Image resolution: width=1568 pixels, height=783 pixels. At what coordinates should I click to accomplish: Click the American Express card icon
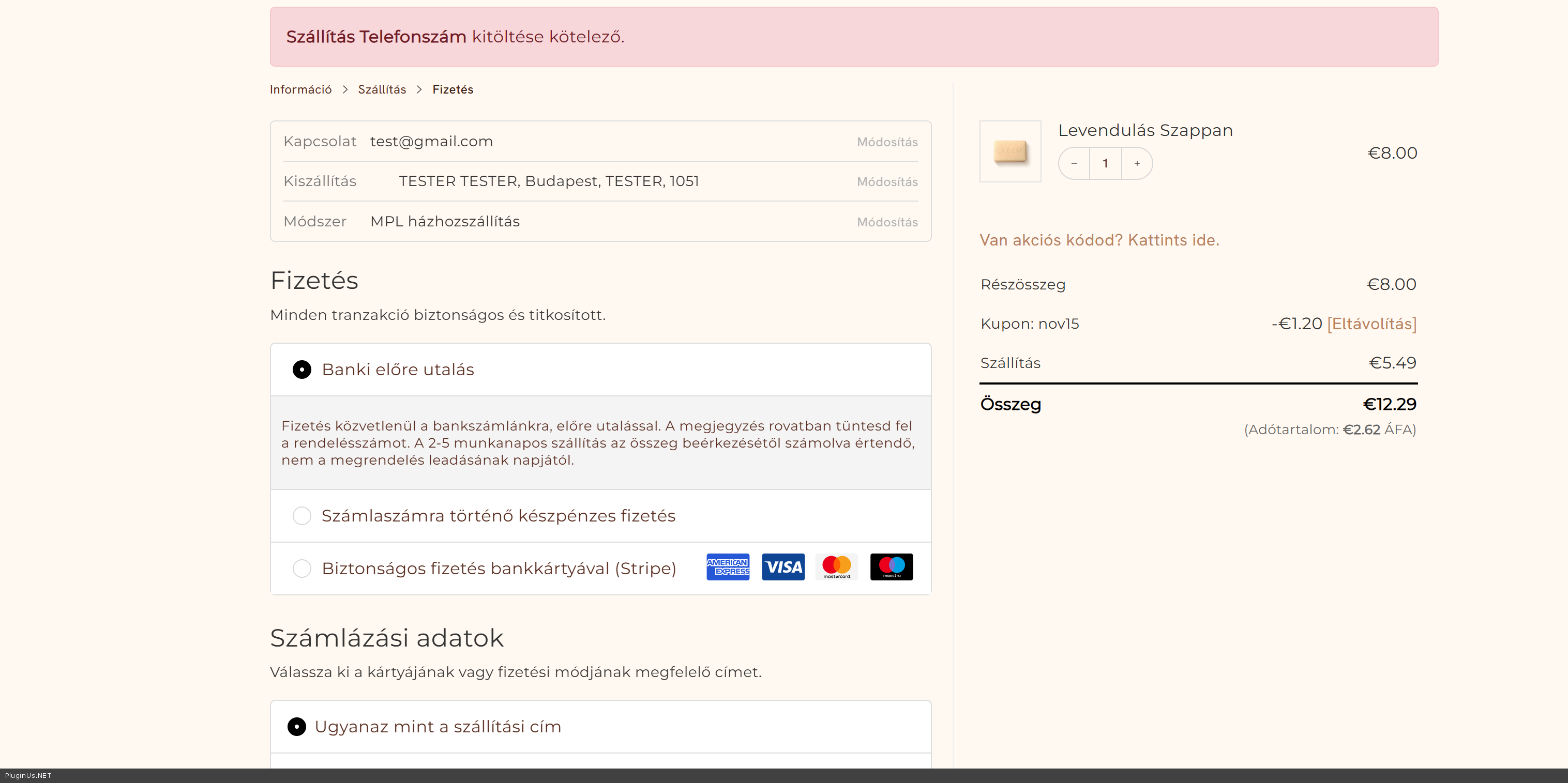coord(728,567)
